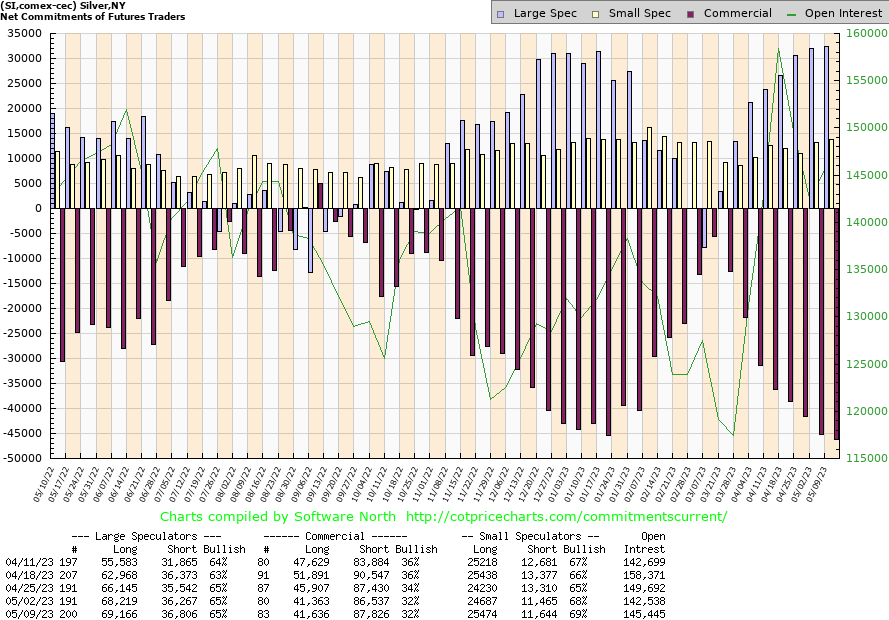889x620 pixels.
Task: Select the 04/11/23 row date in table
Action: point(27,564)
